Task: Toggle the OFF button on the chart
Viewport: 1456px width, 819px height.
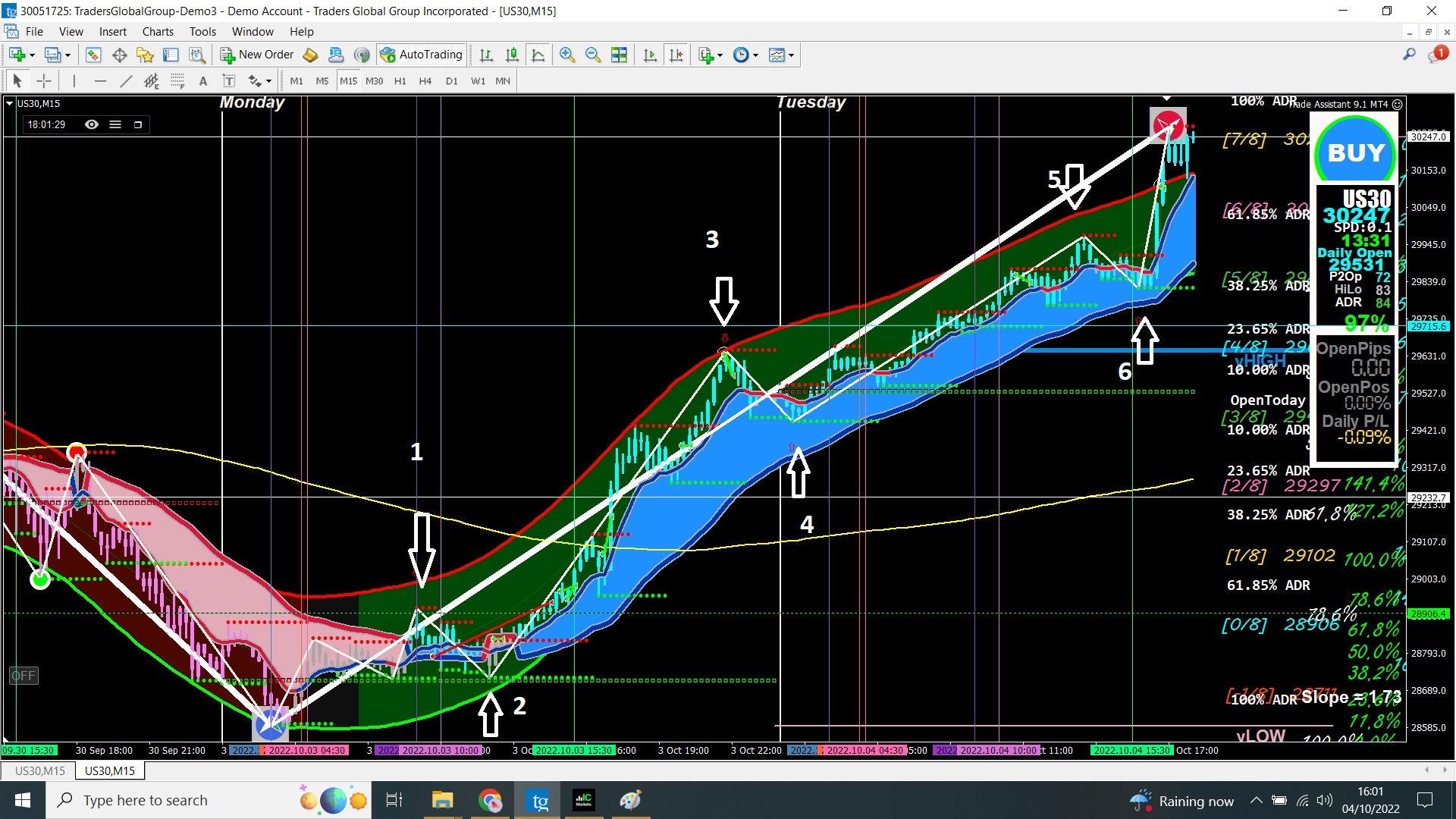Action: click(24, 675)
